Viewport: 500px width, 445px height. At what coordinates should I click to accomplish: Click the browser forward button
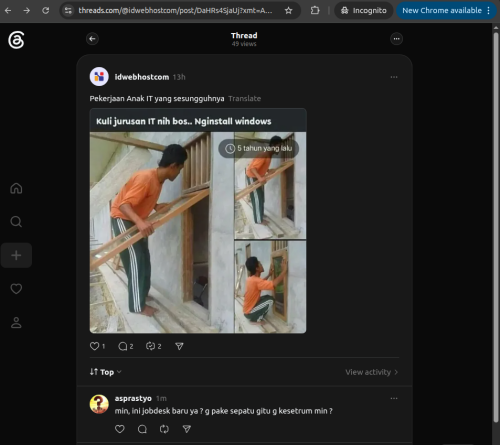pos(27,11)
